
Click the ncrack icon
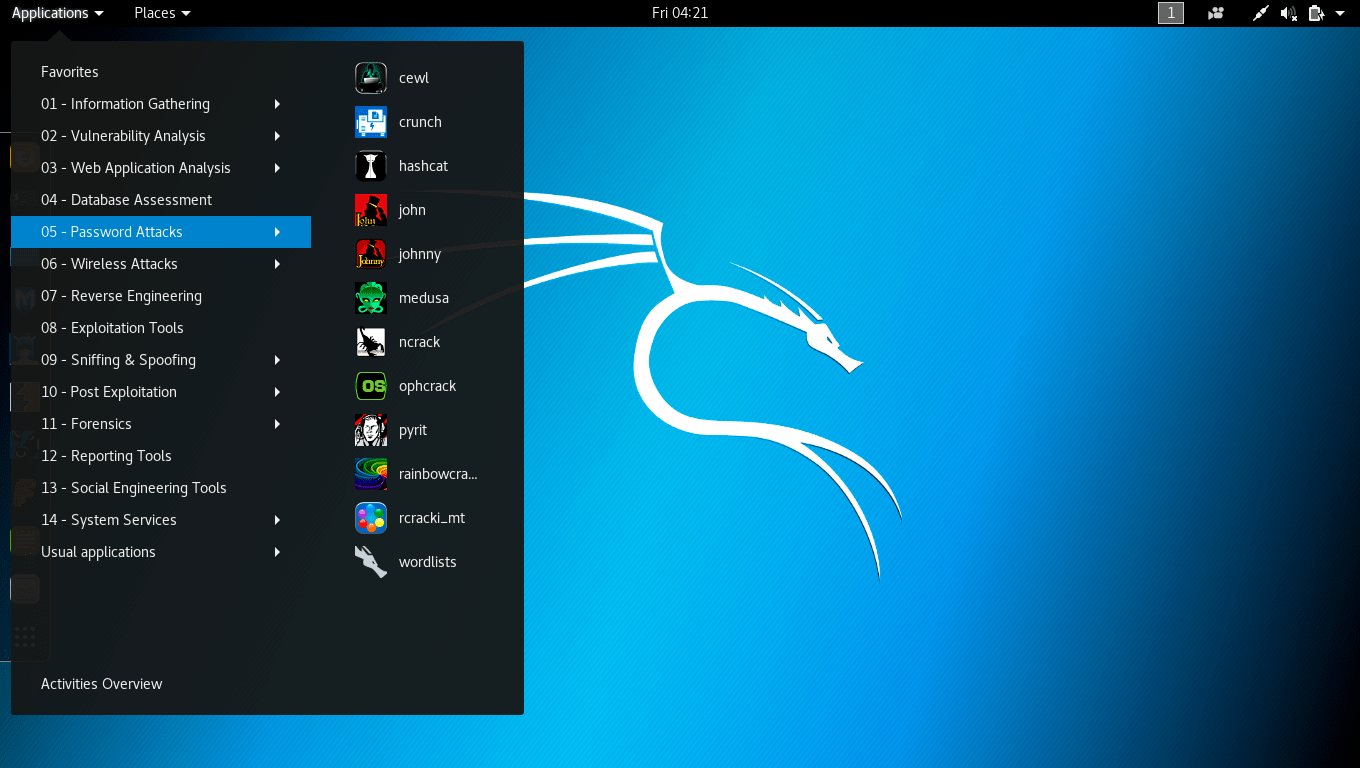[x=371, y=342]
